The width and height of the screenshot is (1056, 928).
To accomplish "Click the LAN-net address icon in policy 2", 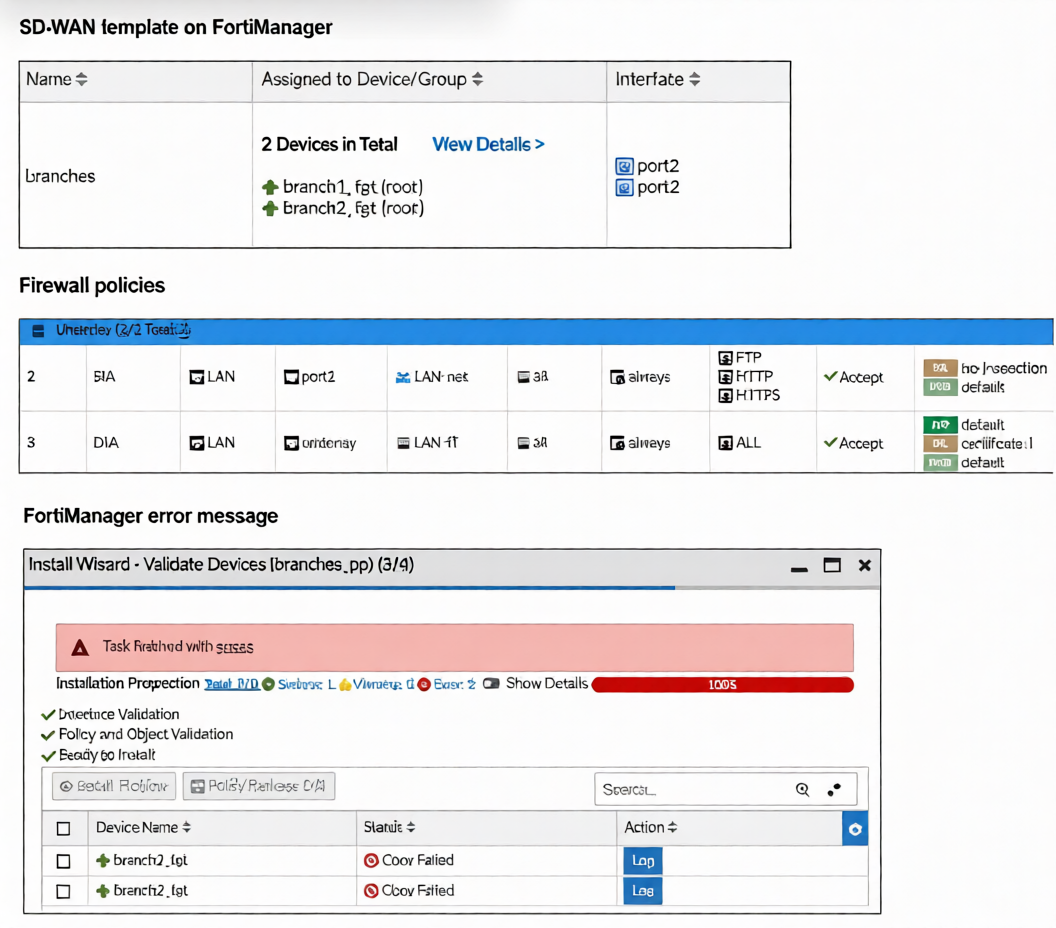I will pos(403,377).
